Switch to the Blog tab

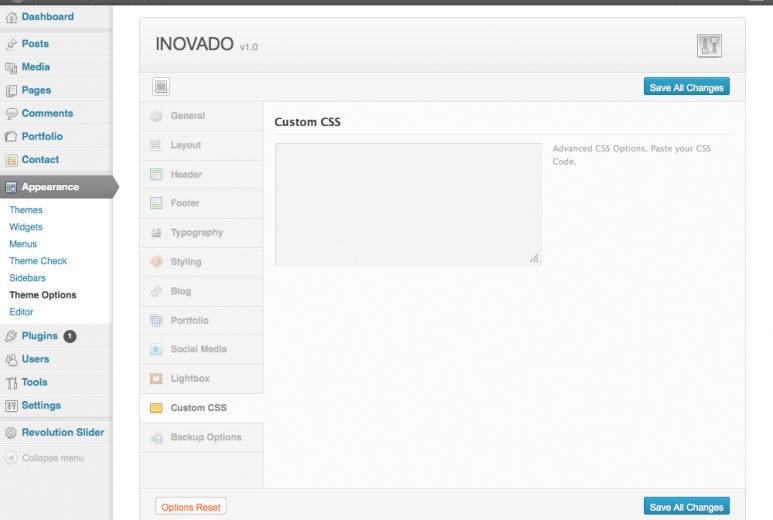click(x=202, y=291)
